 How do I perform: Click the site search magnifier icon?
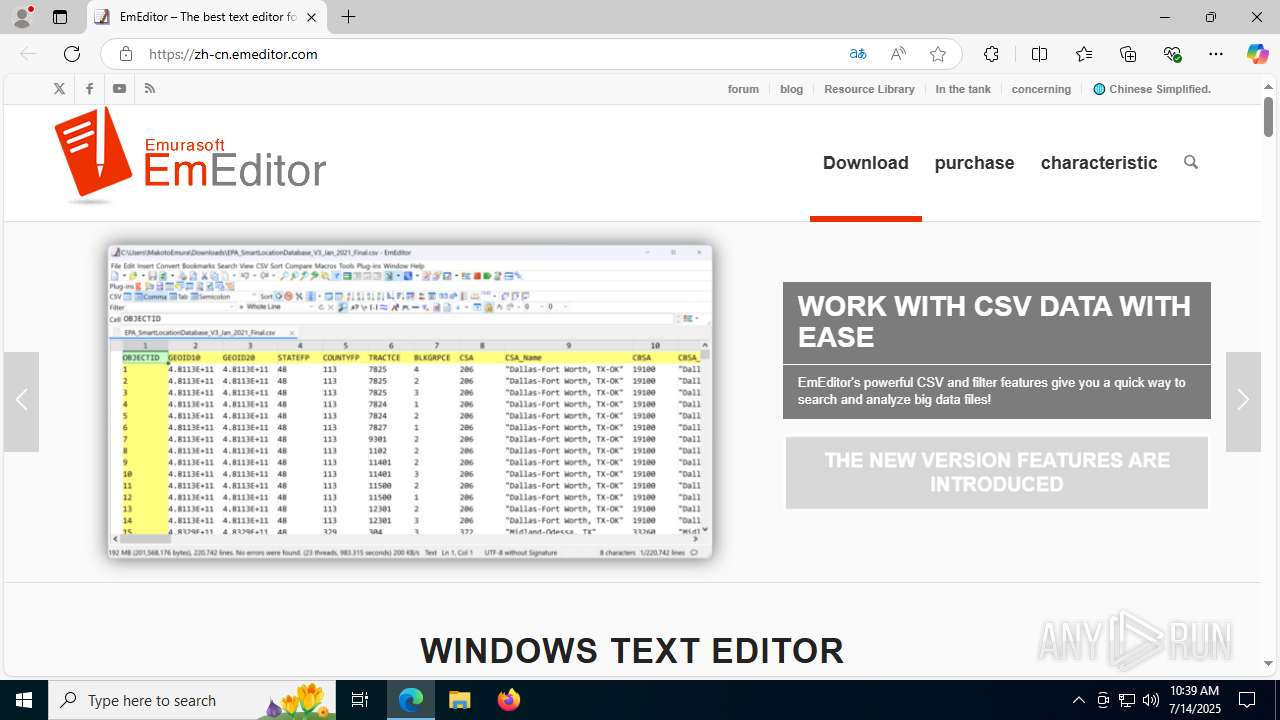[1190, 162]
